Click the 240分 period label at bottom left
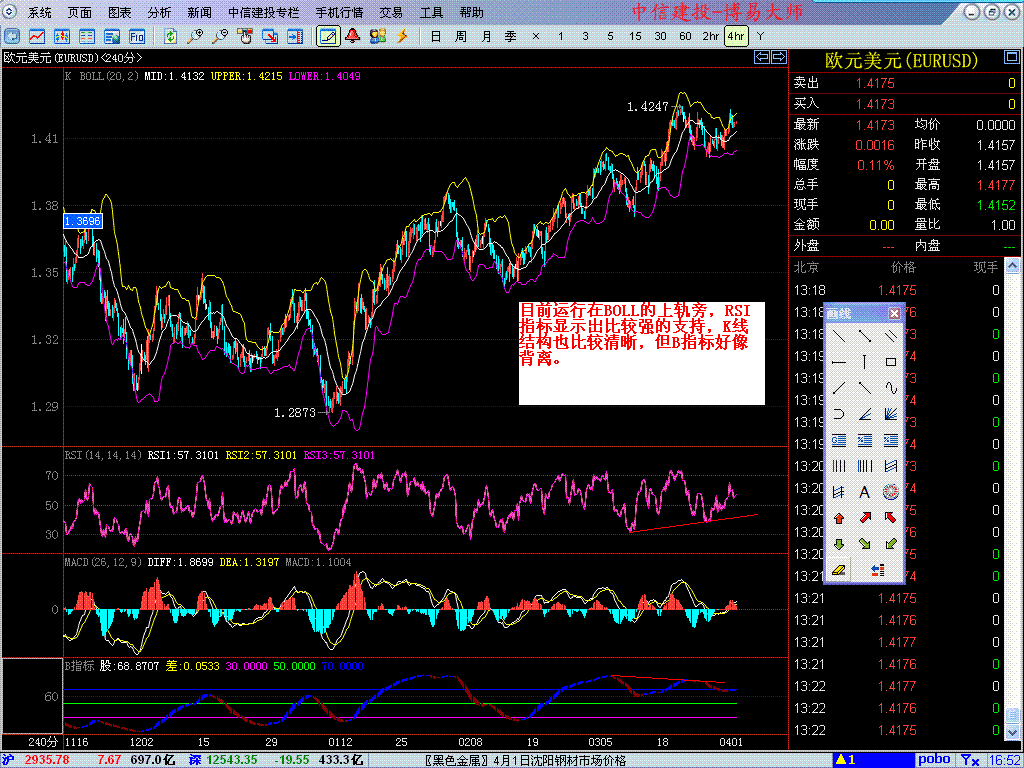Image resolution: width=1024 pixels, height=768 pixels. click(x=42, y=743)
